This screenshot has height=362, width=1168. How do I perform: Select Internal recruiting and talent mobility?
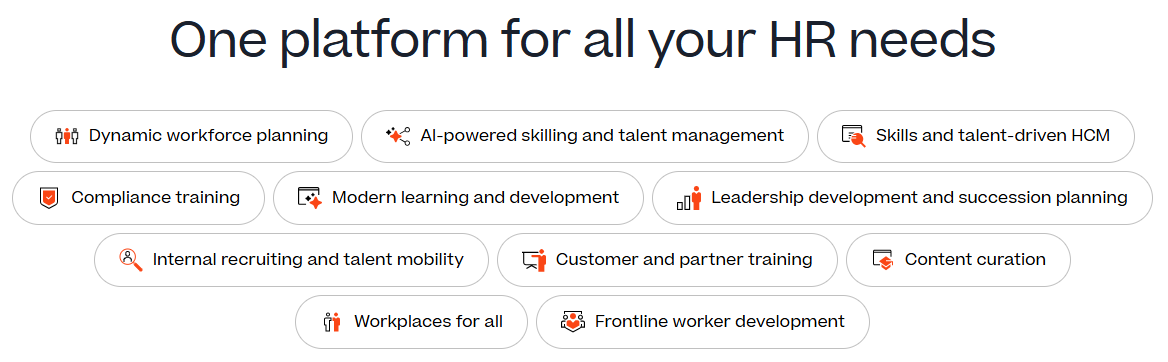point(291,260)
